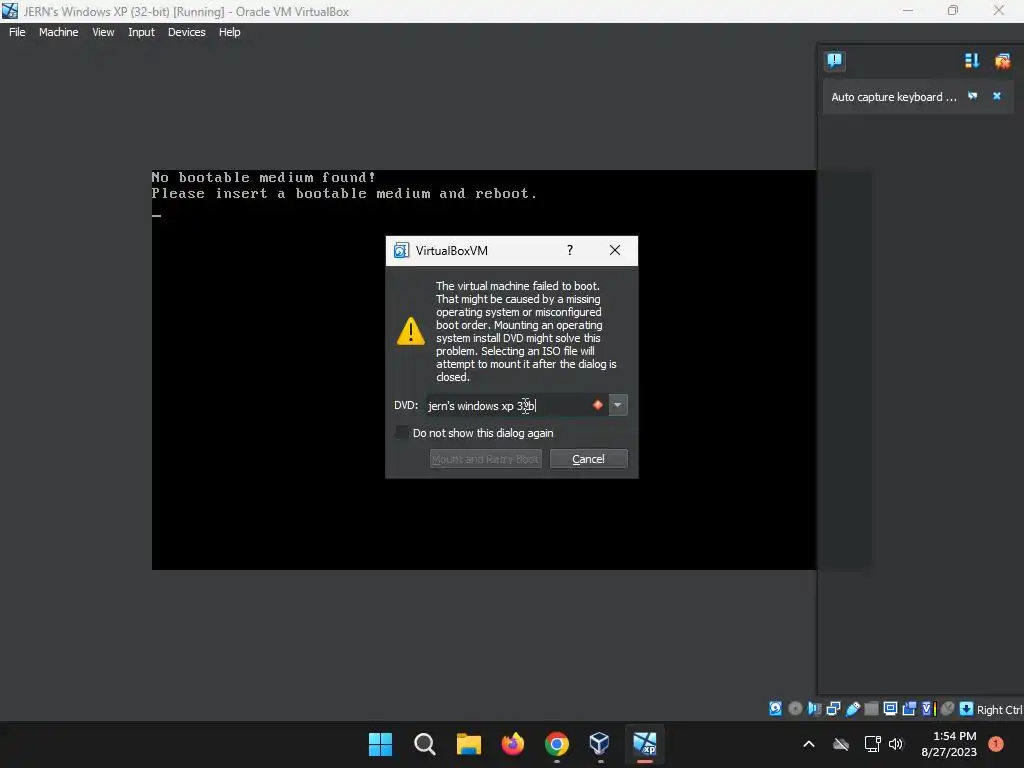Check Do not show this dialog again
This screenshot has width=1024, height=768.
pos(402,433)
